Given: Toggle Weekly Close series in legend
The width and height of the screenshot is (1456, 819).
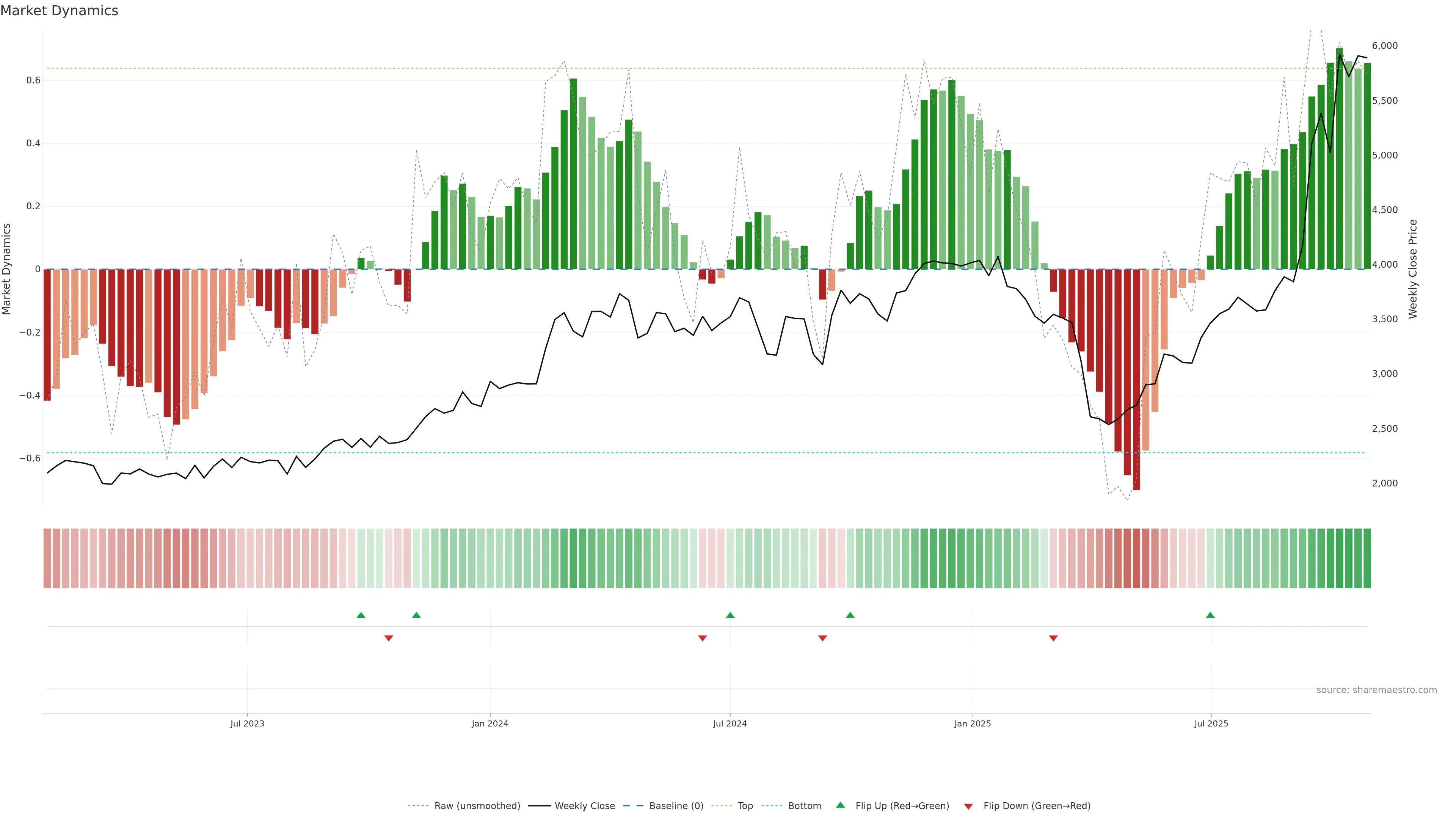Looking at the screenshot, I should (x=584, y=806).
